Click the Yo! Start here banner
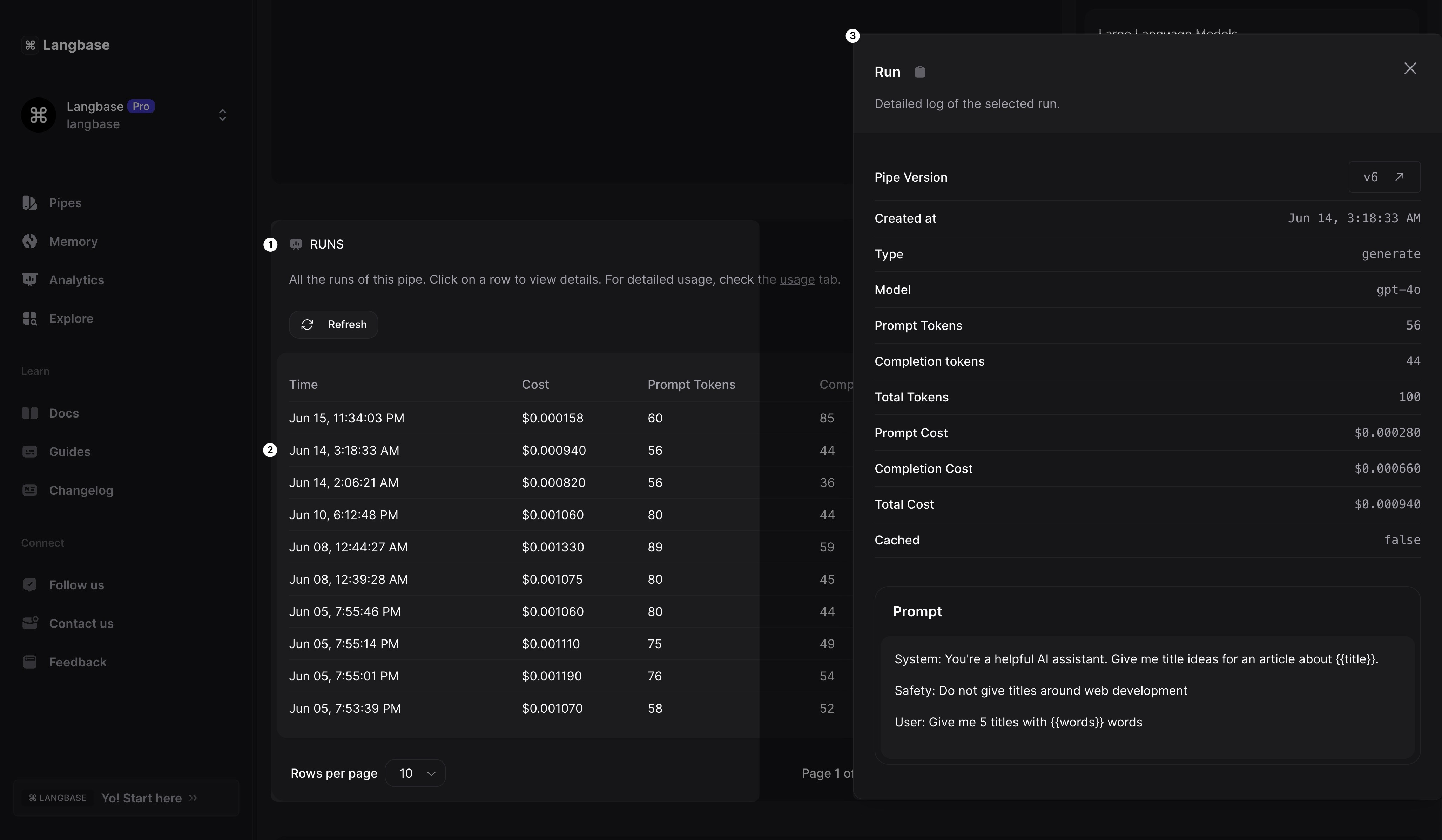 (x=141, y=798)
